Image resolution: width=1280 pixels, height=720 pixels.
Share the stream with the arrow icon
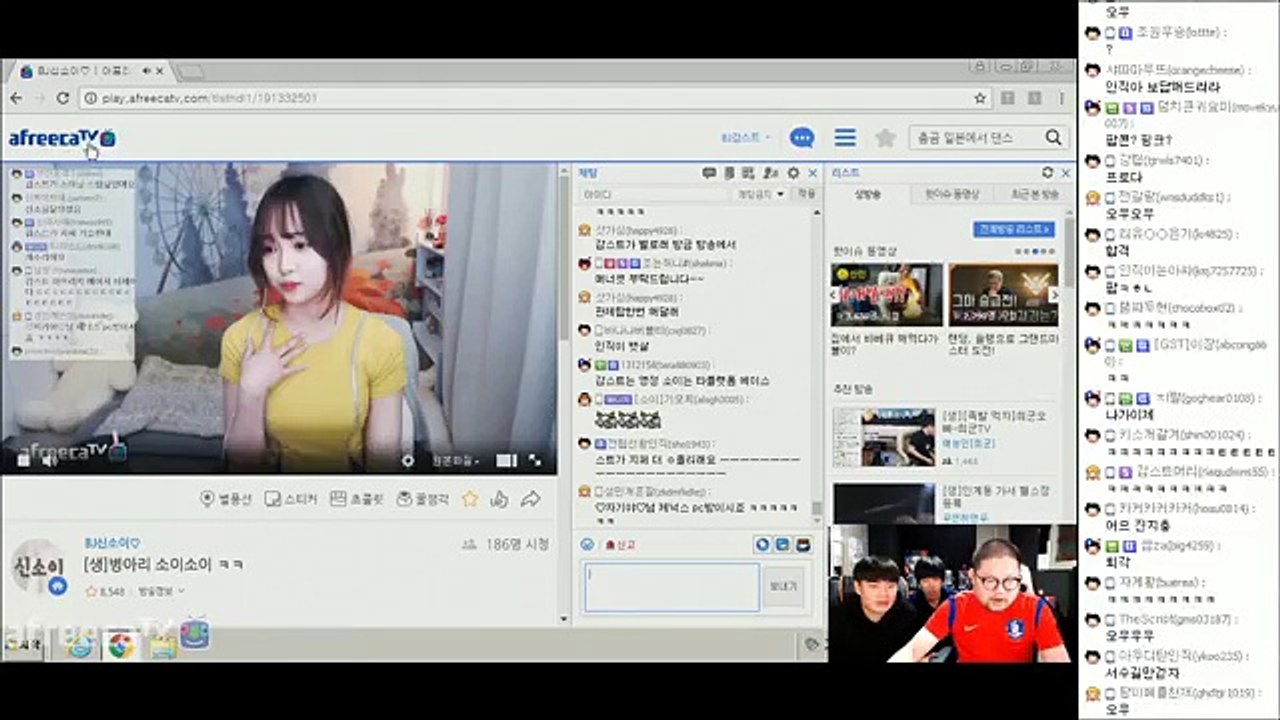coord(531,498)
